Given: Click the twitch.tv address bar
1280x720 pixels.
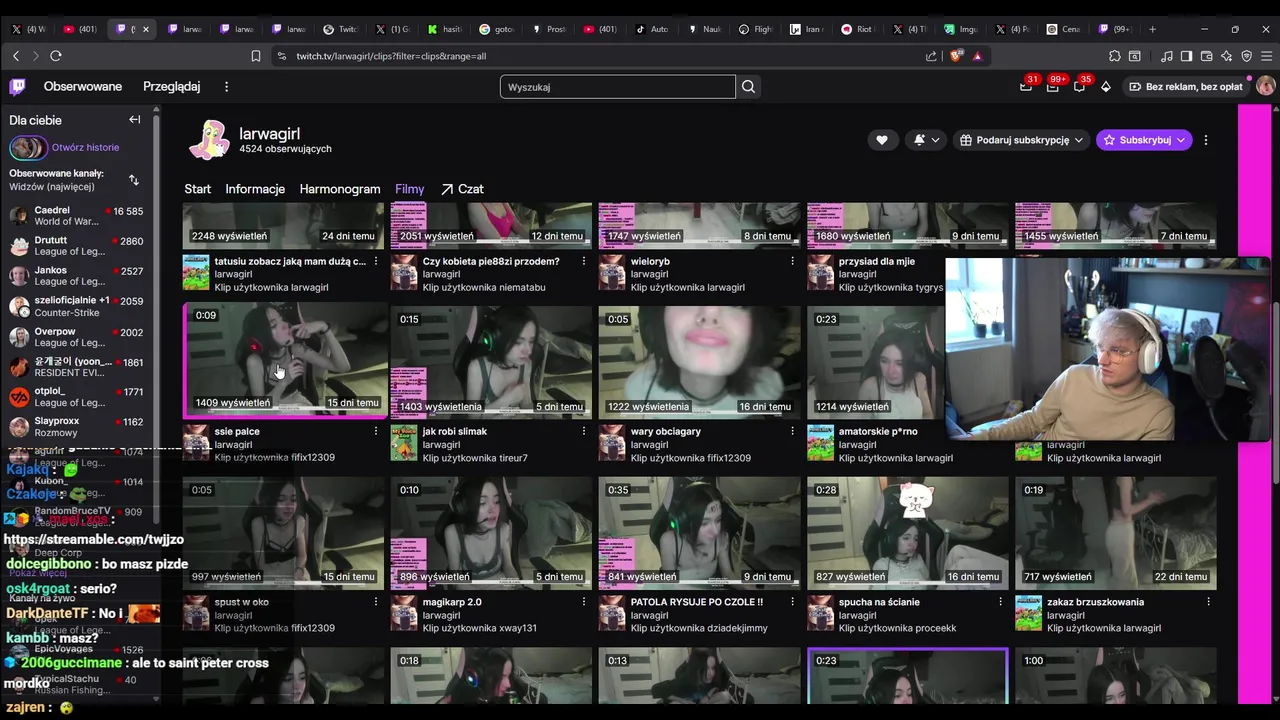Looking at the screenshot, I should (600, 56).
